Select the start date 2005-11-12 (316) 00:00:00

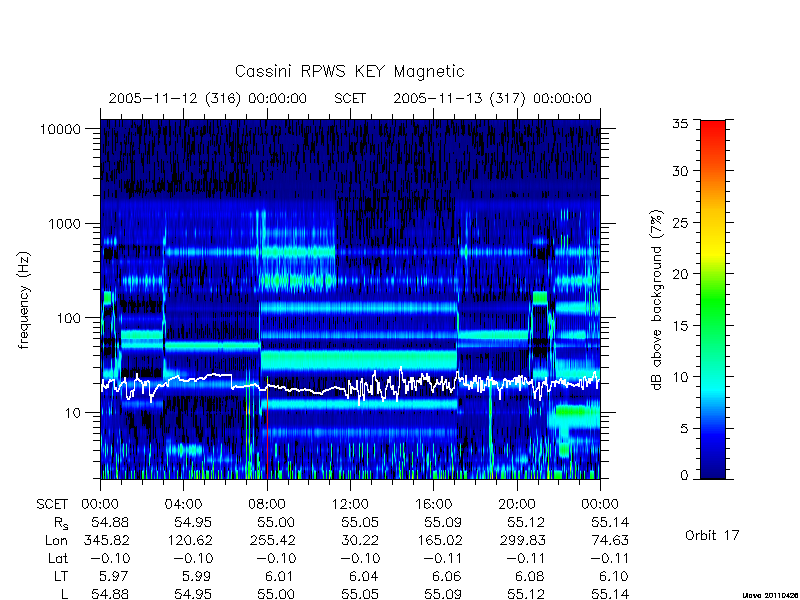tap(208, 98)
